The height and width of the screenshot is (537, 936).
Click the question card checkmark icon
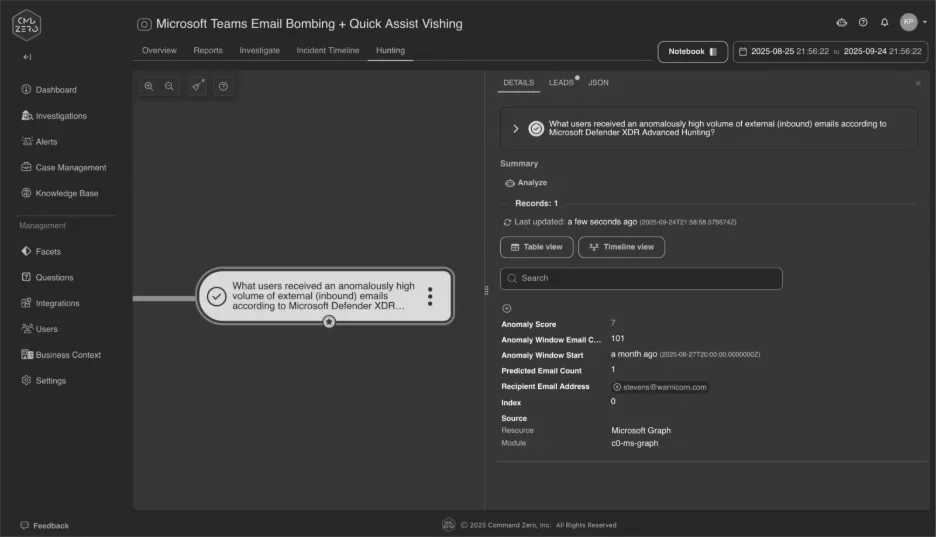536,129
